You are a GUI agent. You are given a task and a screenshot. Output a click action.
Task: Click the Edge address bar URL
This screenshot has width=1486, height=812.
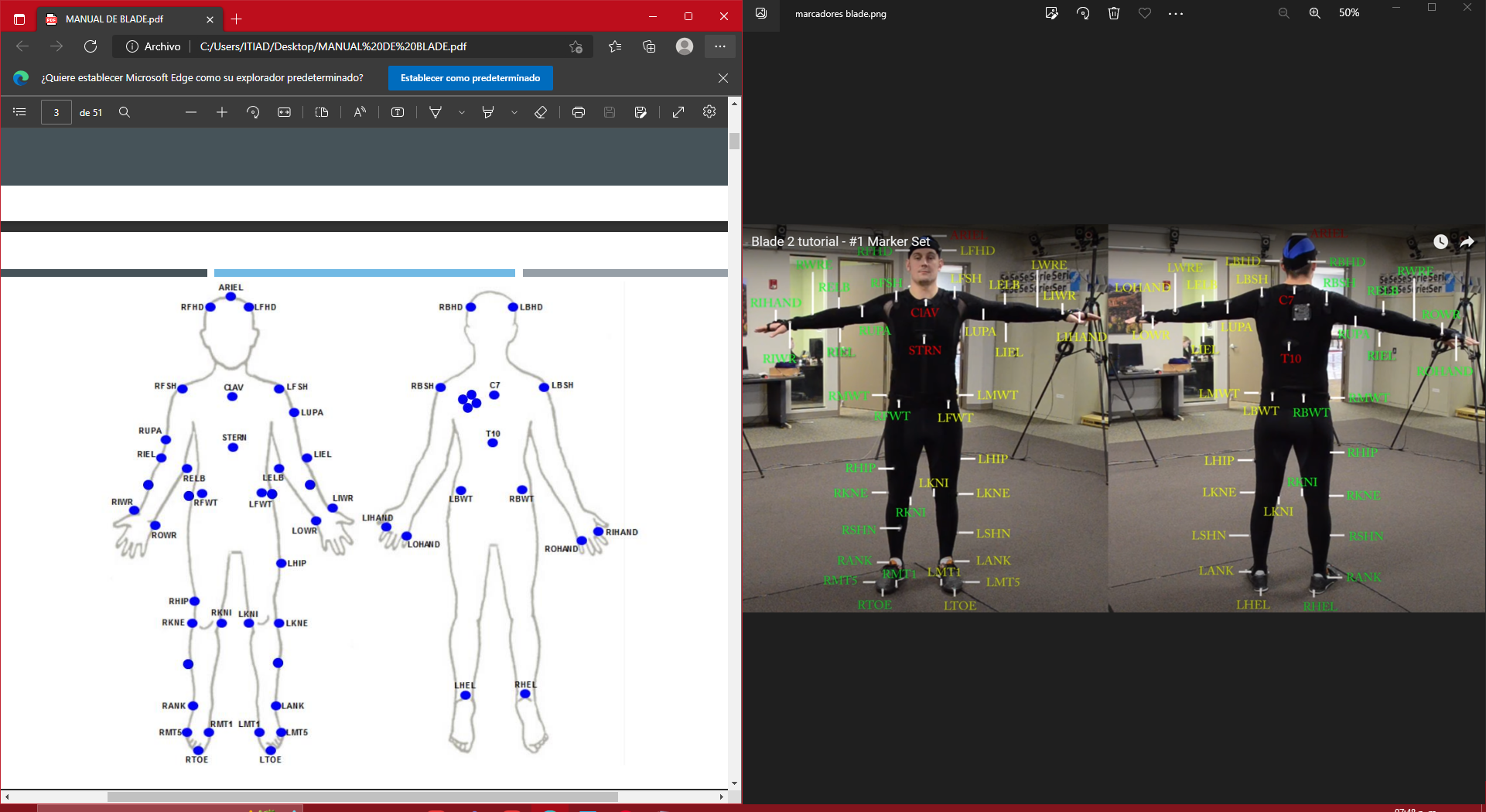pyautogui.click(x=333, y=46)
